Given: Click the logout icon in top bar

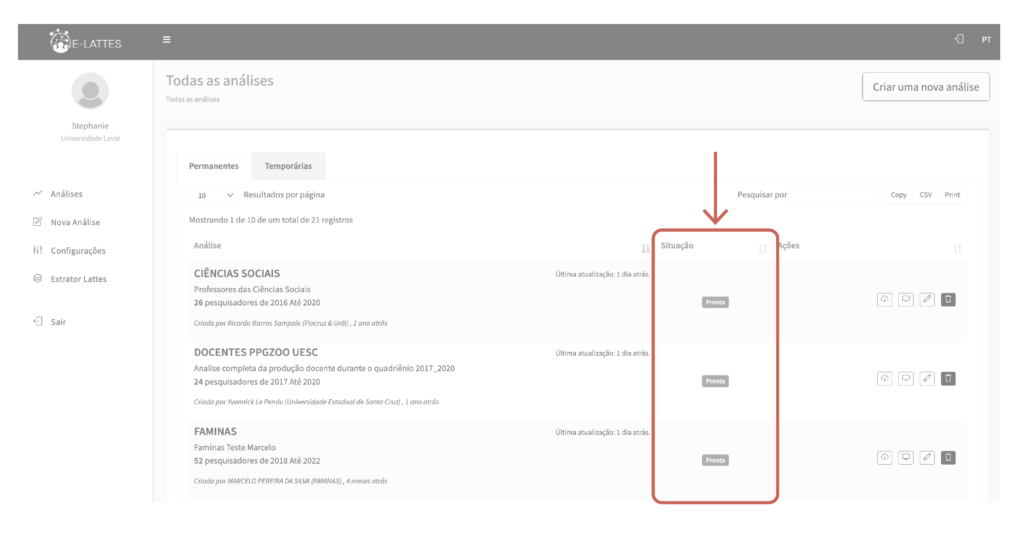Looking at the screenshot, I should 959,40.
